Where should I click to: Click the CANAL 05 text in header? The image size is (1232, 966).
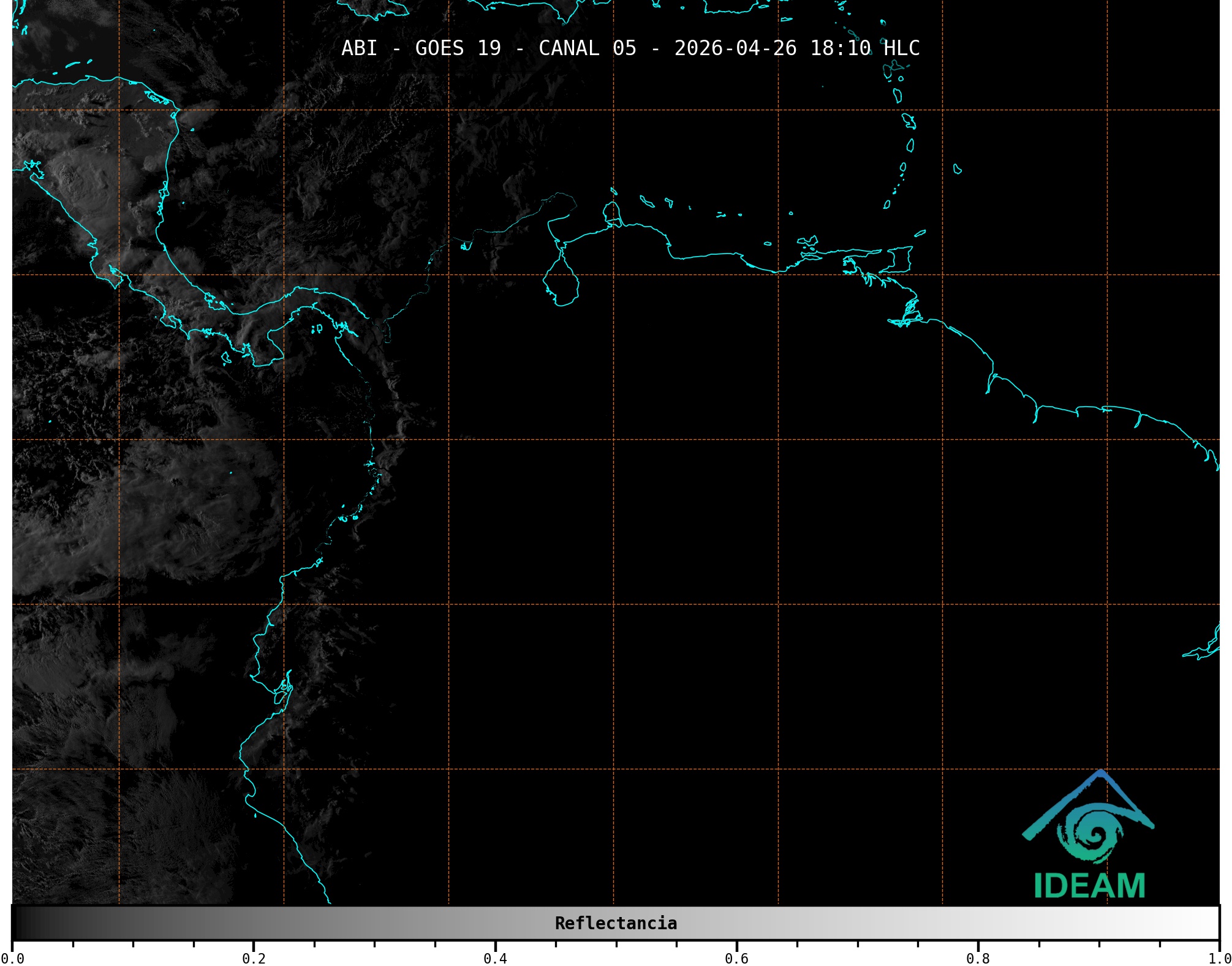click(587, 48)
